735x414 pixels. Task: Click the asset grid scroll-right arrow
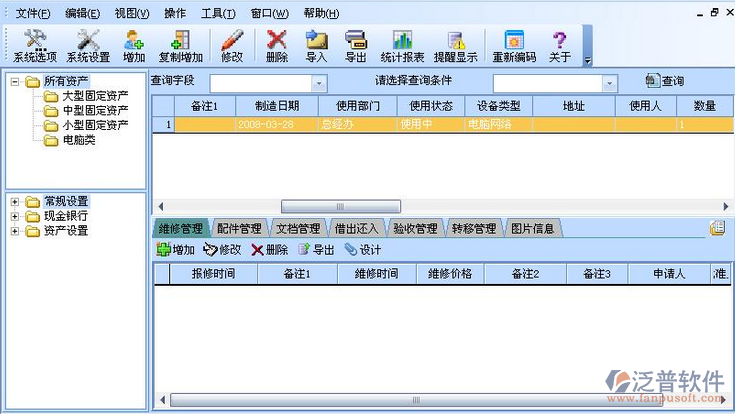click(x=726, y=206)
